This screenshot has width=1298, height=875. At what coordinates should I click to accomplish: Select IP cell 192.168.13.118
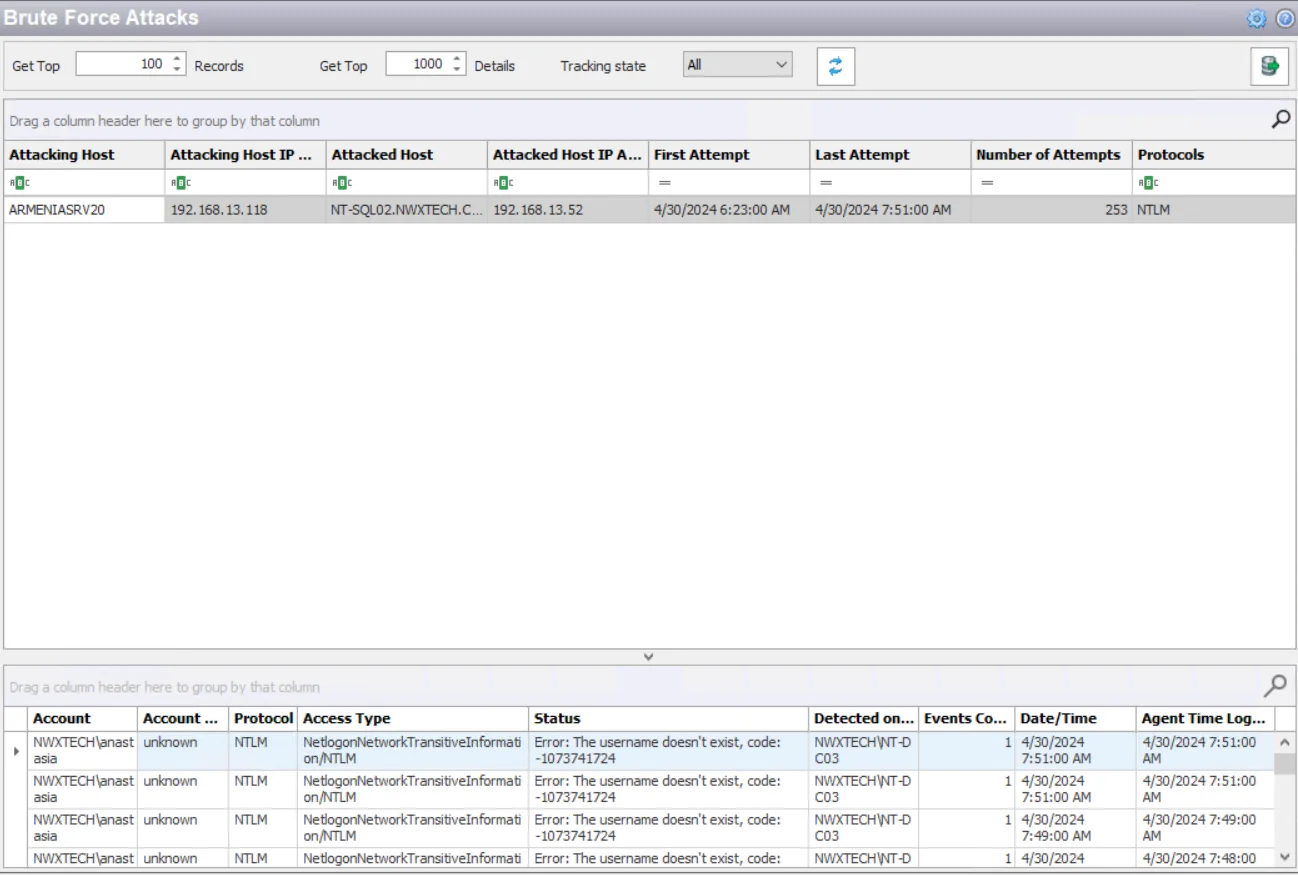tap(245, 210)
